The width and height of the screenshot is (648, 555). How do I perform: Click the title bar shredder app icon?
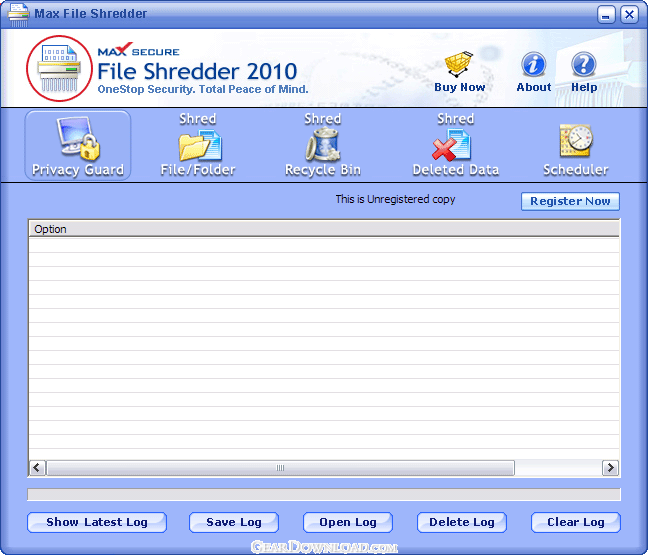18,14
